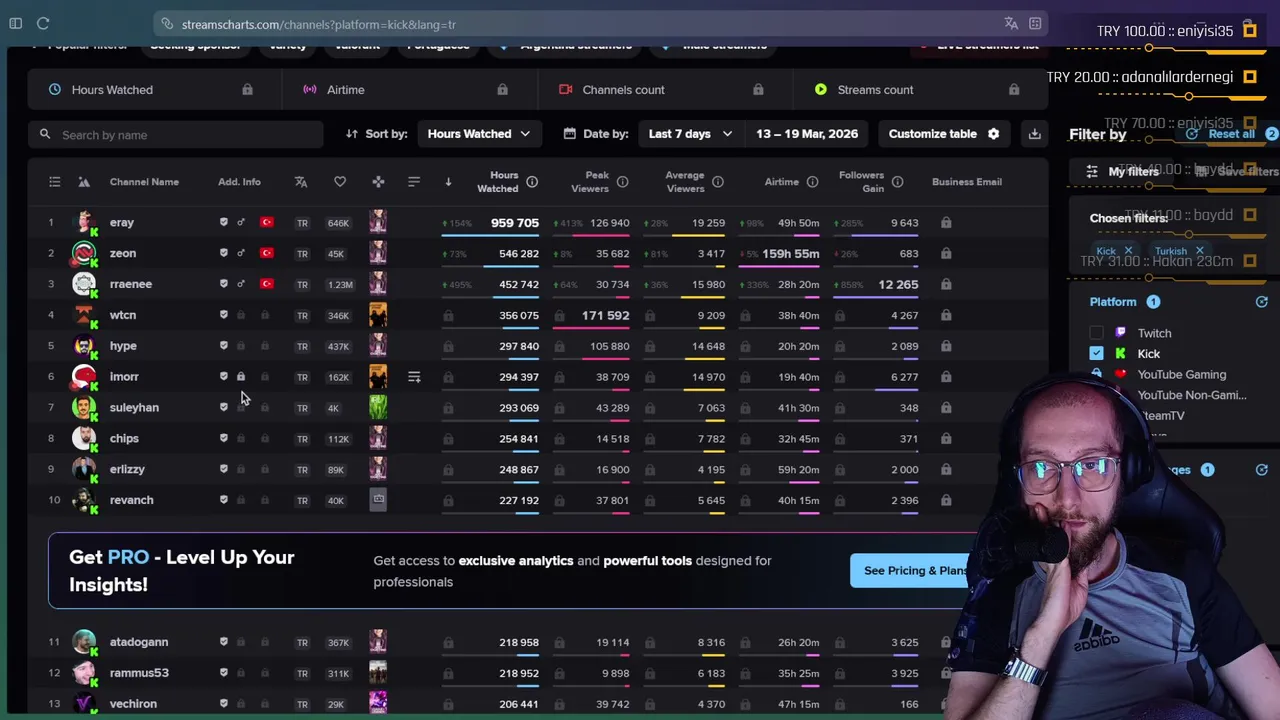Open eray channel avatar
Screen dimensions: 1280x720
pyautogui.click(x=85, y=222)
